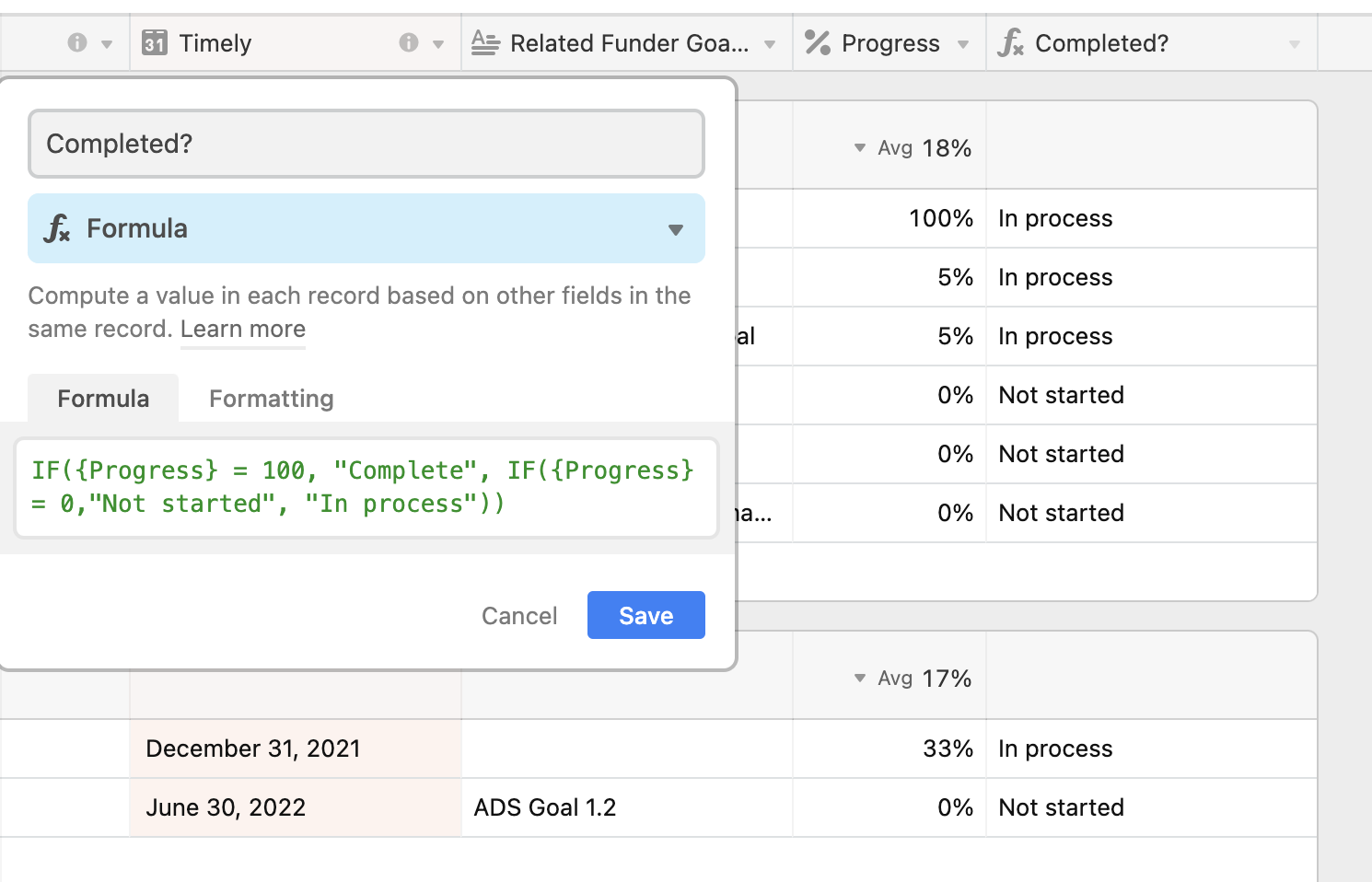Click the info icon beside Timely column
This screenshot has width=1372, height=882.
point(409,42)
